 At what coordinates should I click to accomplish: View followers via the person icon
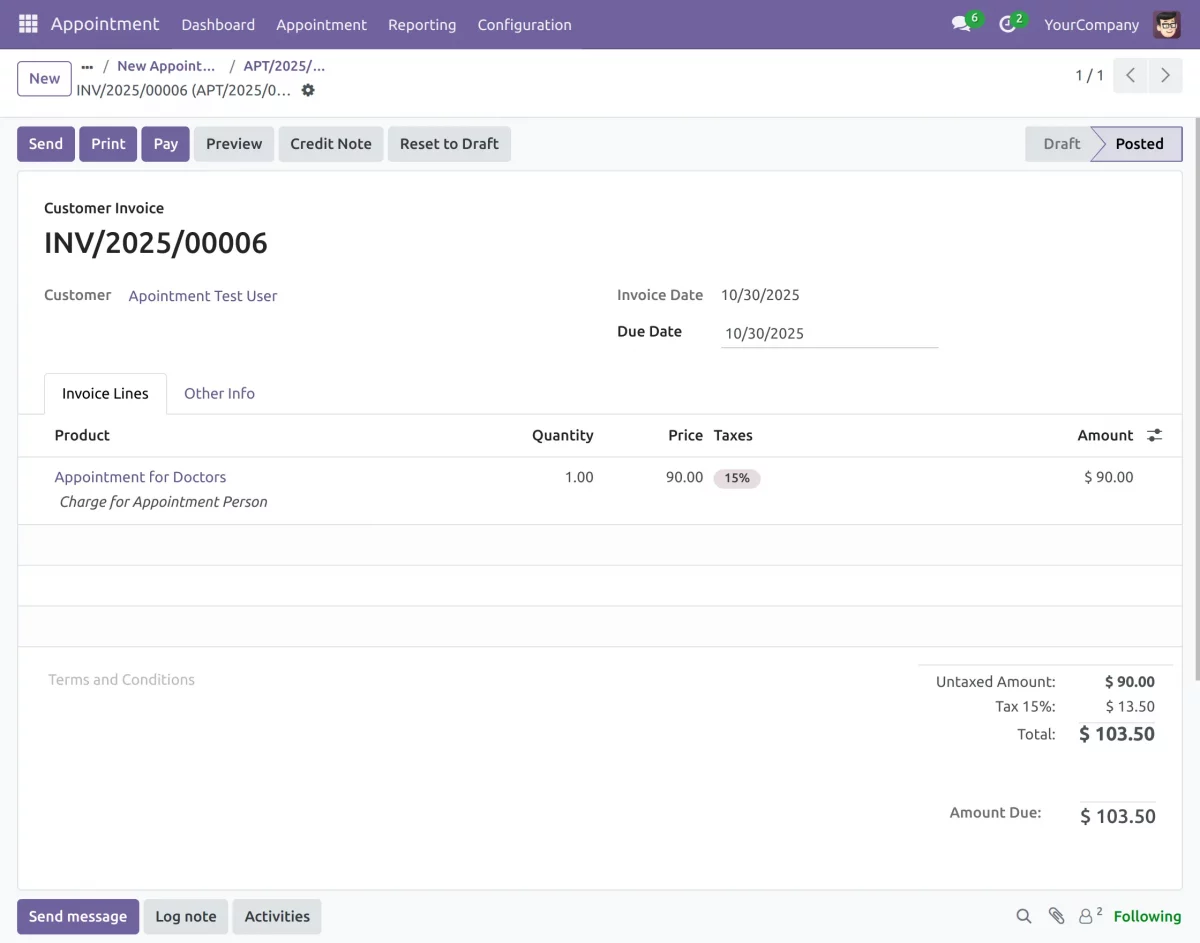[1086, 915]
